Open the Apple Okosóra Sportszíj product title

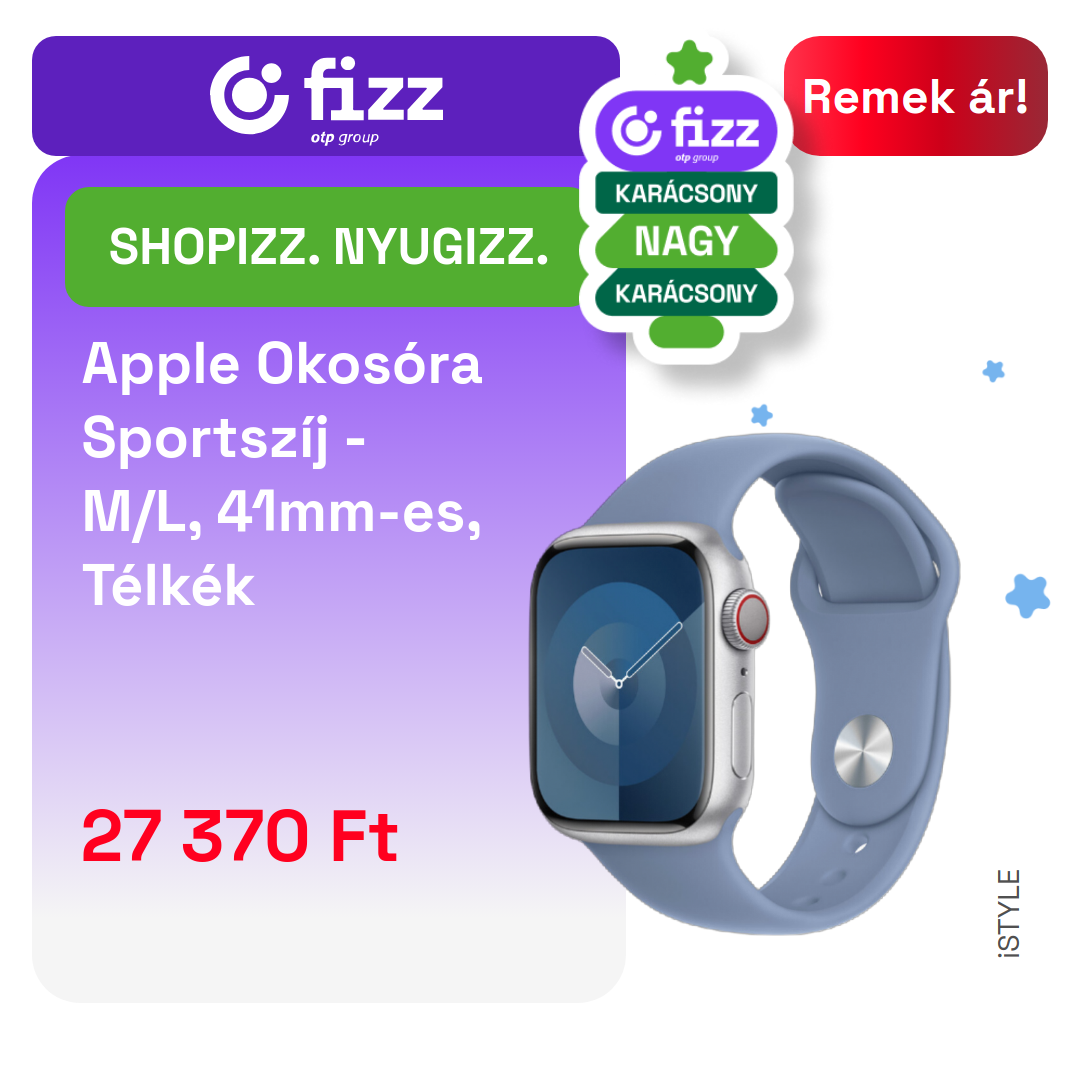click(282, 475)
